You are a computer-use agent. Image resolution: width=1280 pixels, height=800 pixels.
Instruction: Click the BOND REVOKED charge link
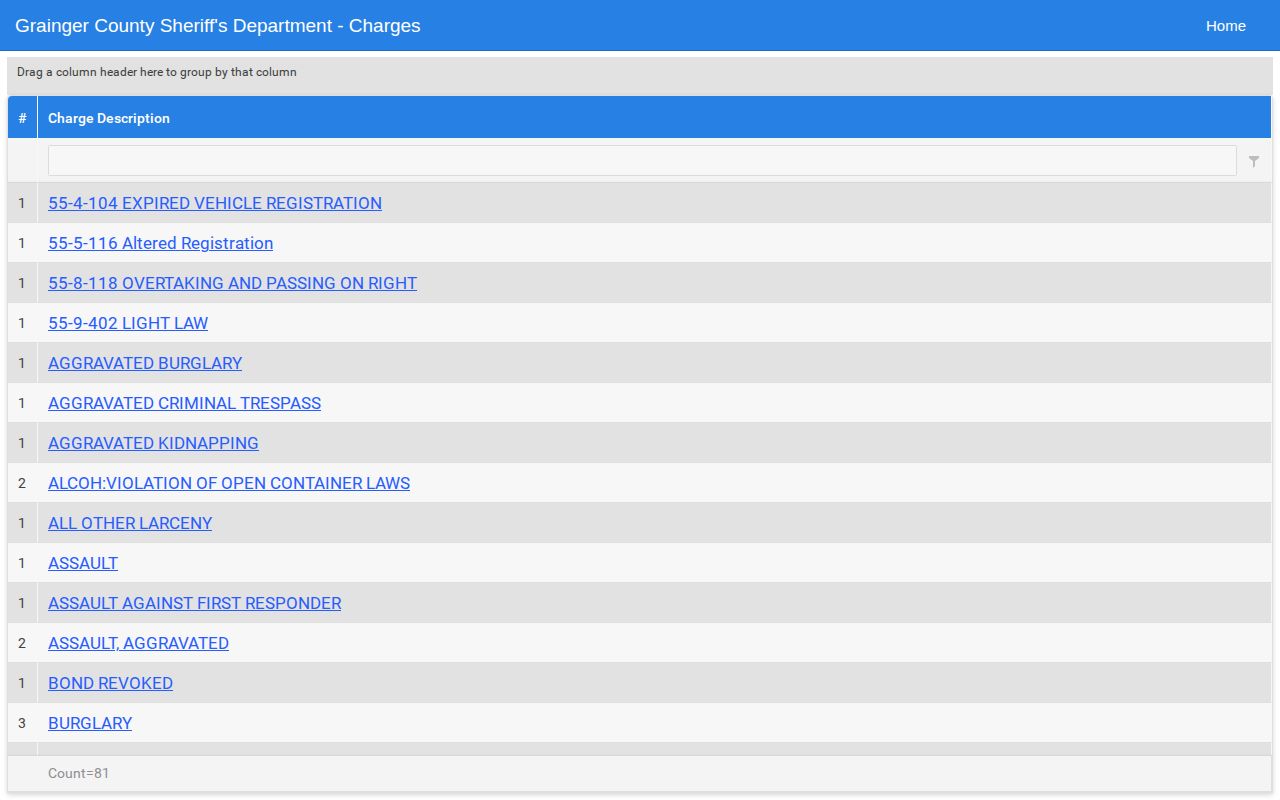coord(110,683)
